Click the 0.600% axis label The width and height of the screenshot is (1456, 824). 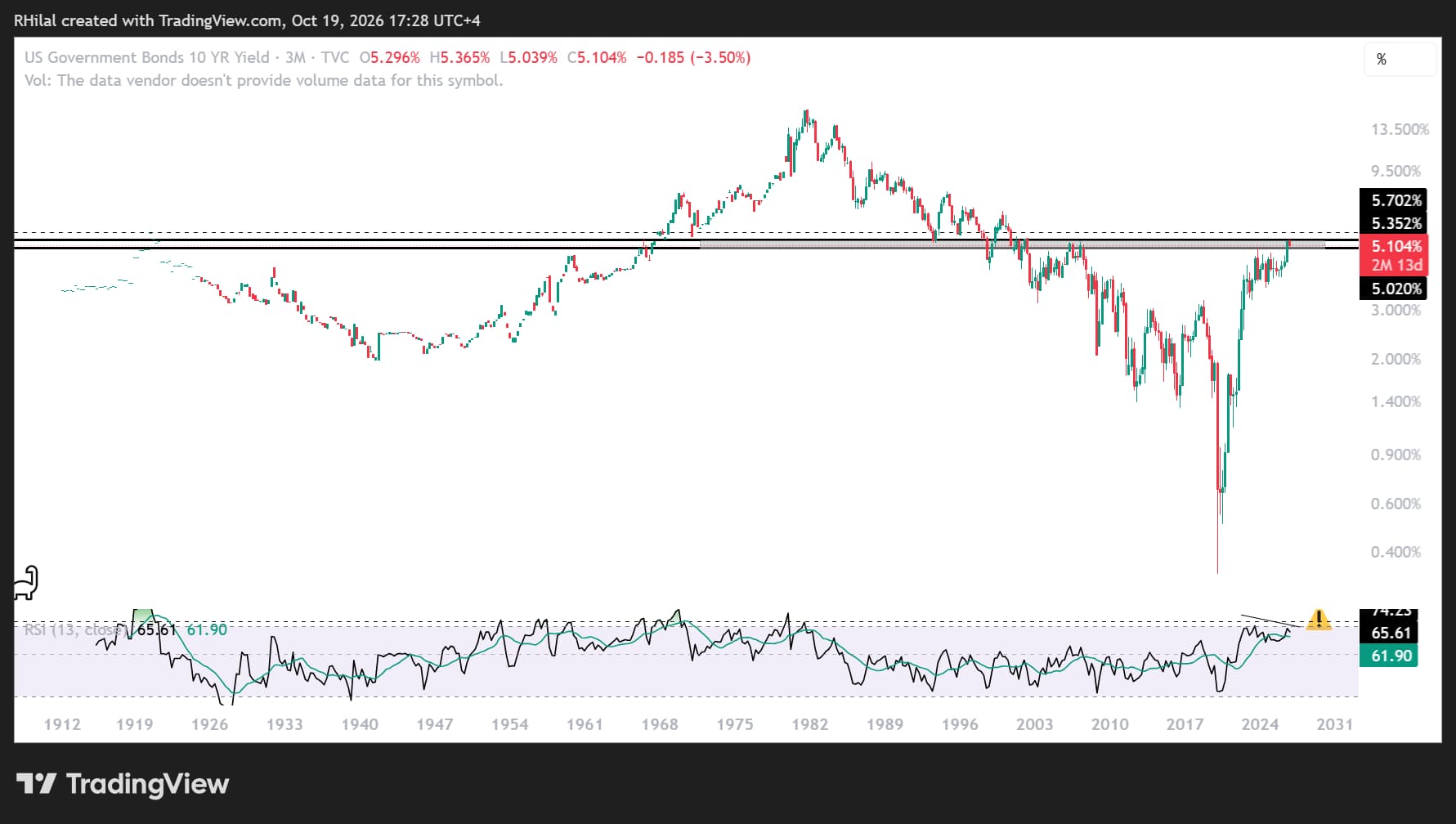coord(1396,504)
